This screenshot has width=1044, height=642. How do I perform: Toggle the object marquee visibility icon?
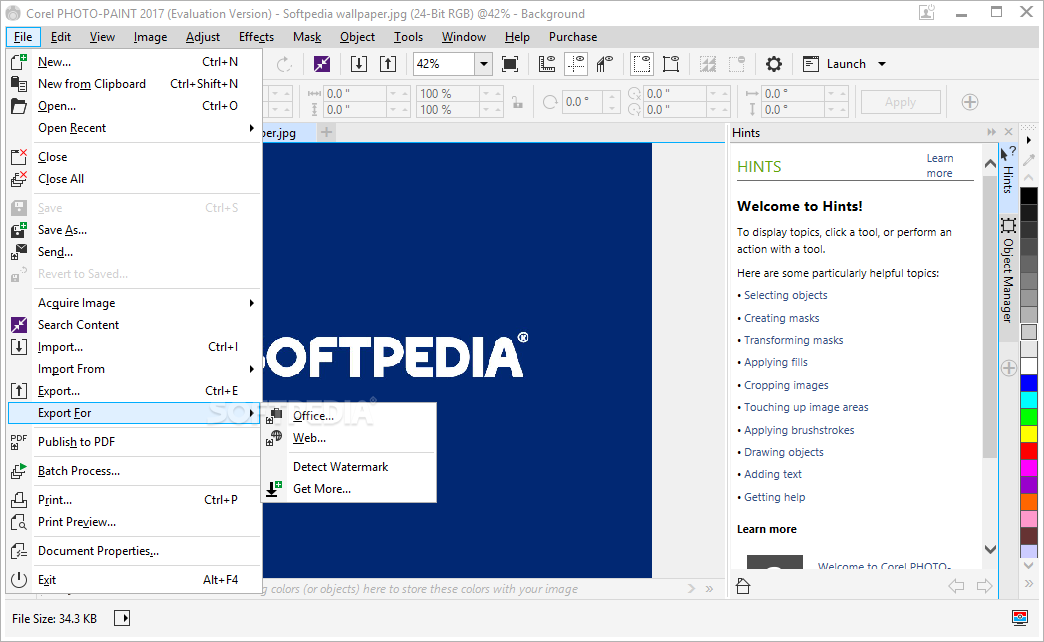671,64
